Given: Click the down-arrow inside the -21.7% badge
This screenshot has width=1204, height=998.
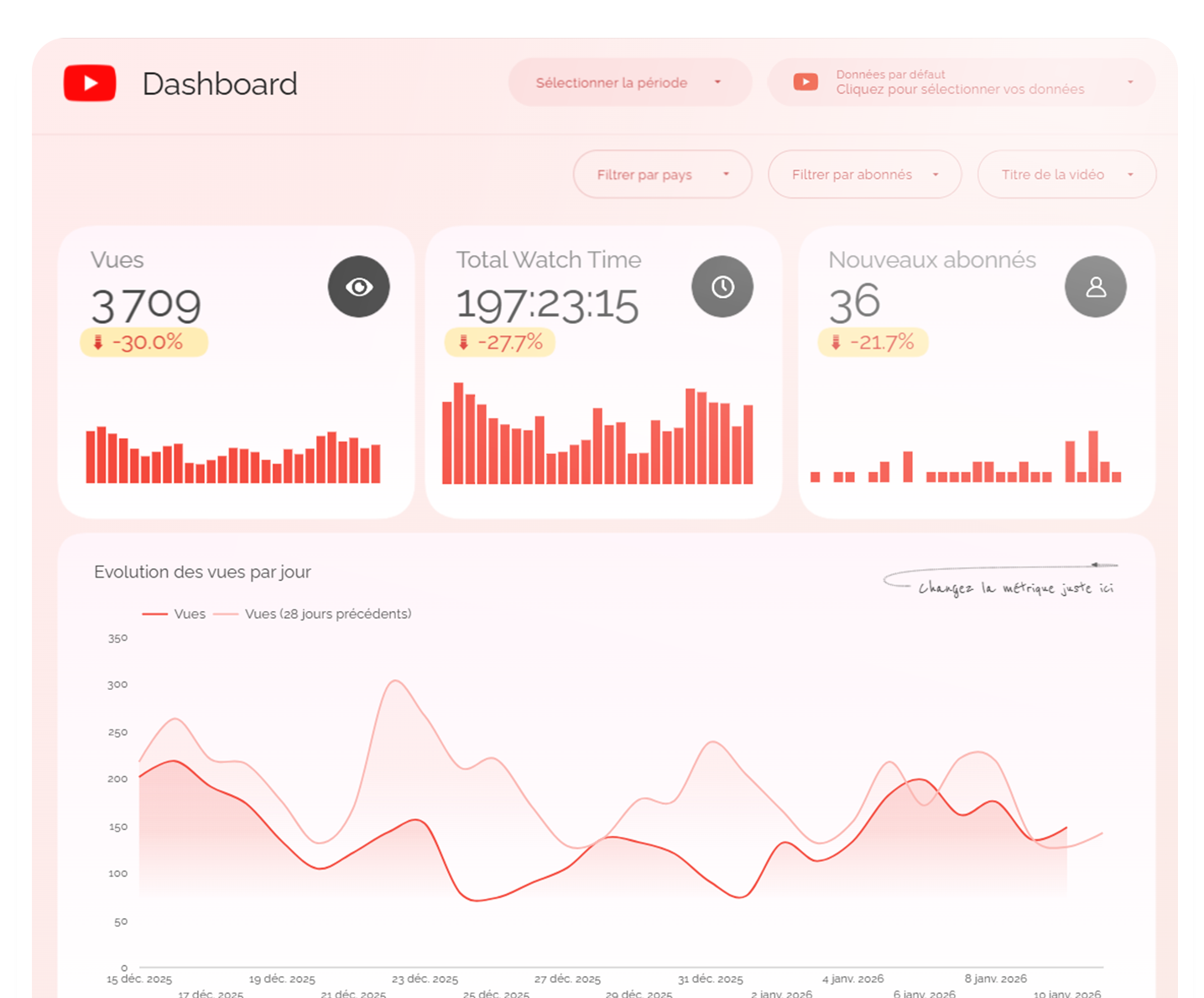Looking at the screenshot, I should point(834,342).
